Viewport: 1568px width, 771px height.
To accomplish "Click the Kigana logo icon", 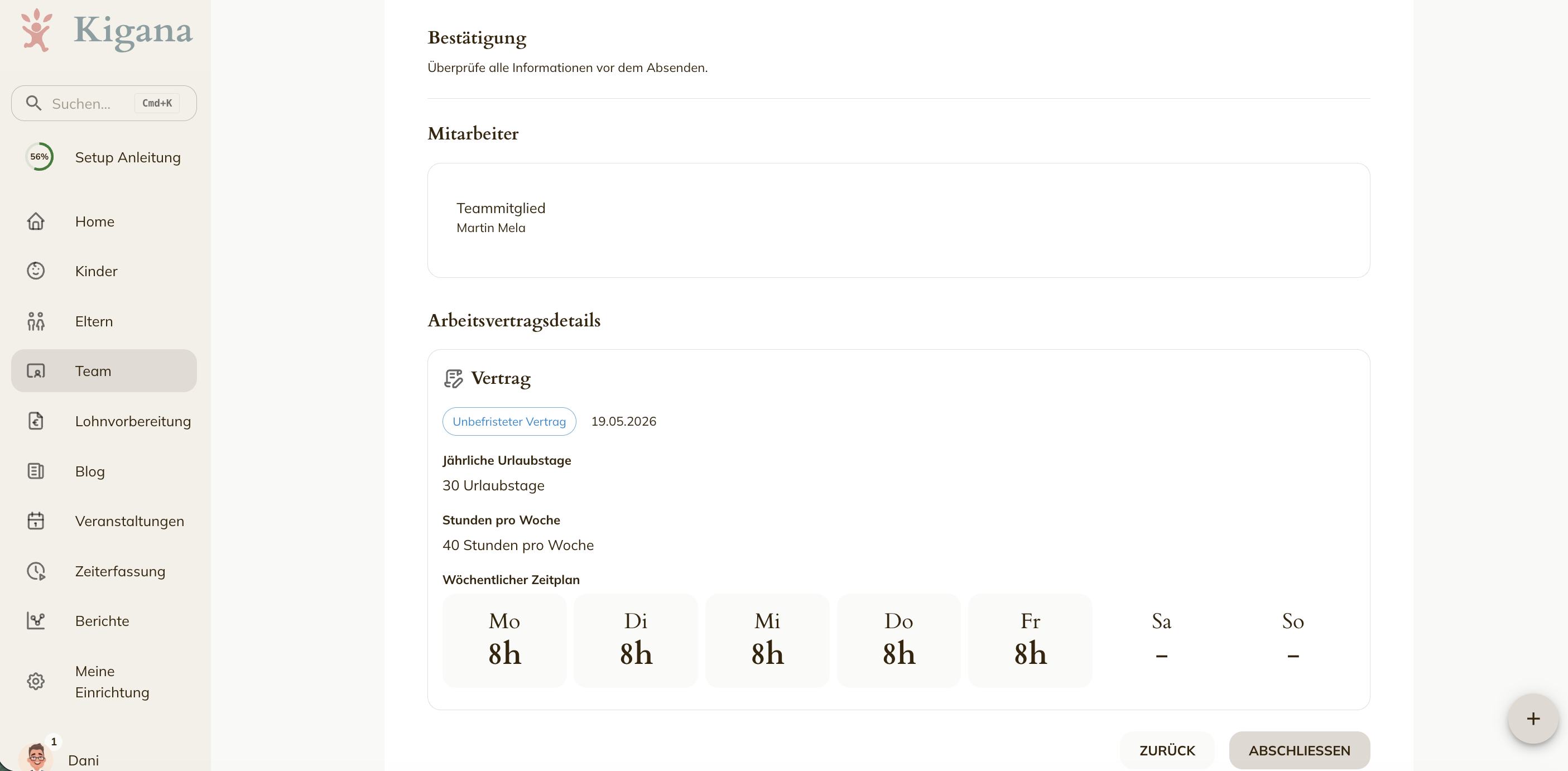I will coord(36,31).
